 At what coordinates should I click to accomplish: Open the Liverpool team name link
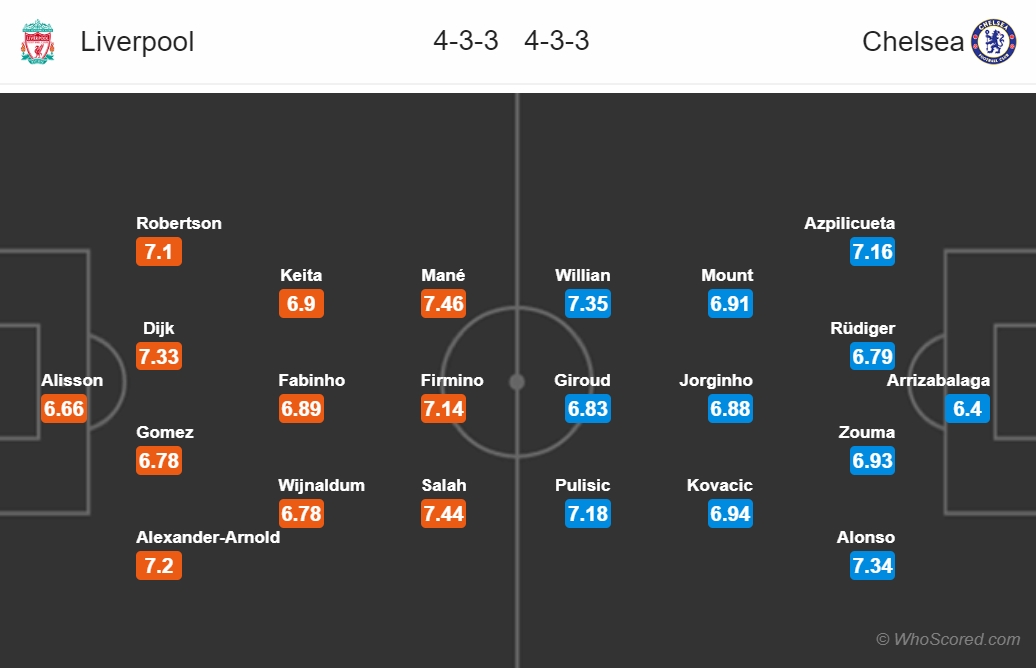(x=137, y=42)
